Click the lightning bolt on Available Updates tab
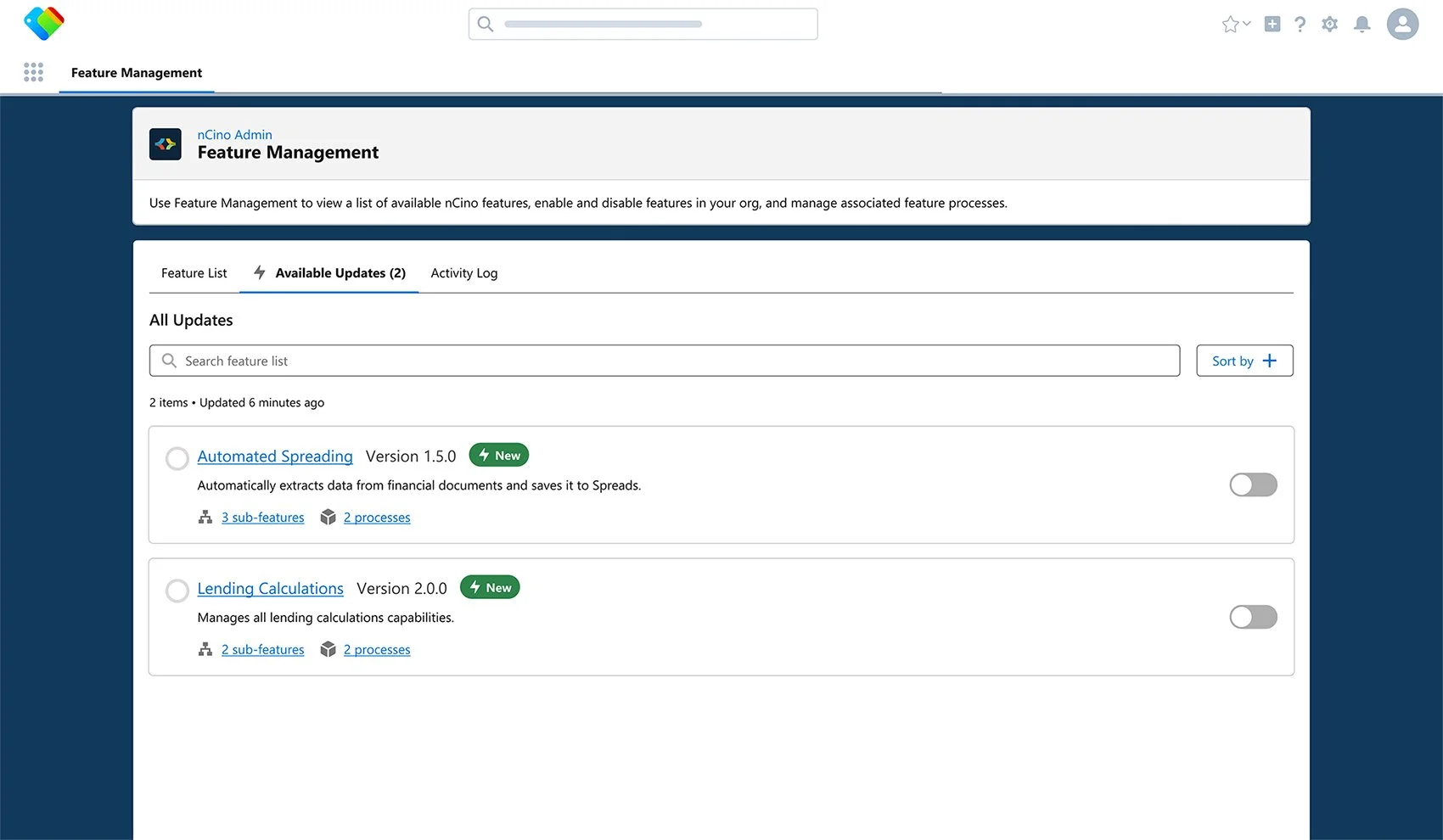The height and width of the screenshot is (840, 1443). [x=260, y=272]
